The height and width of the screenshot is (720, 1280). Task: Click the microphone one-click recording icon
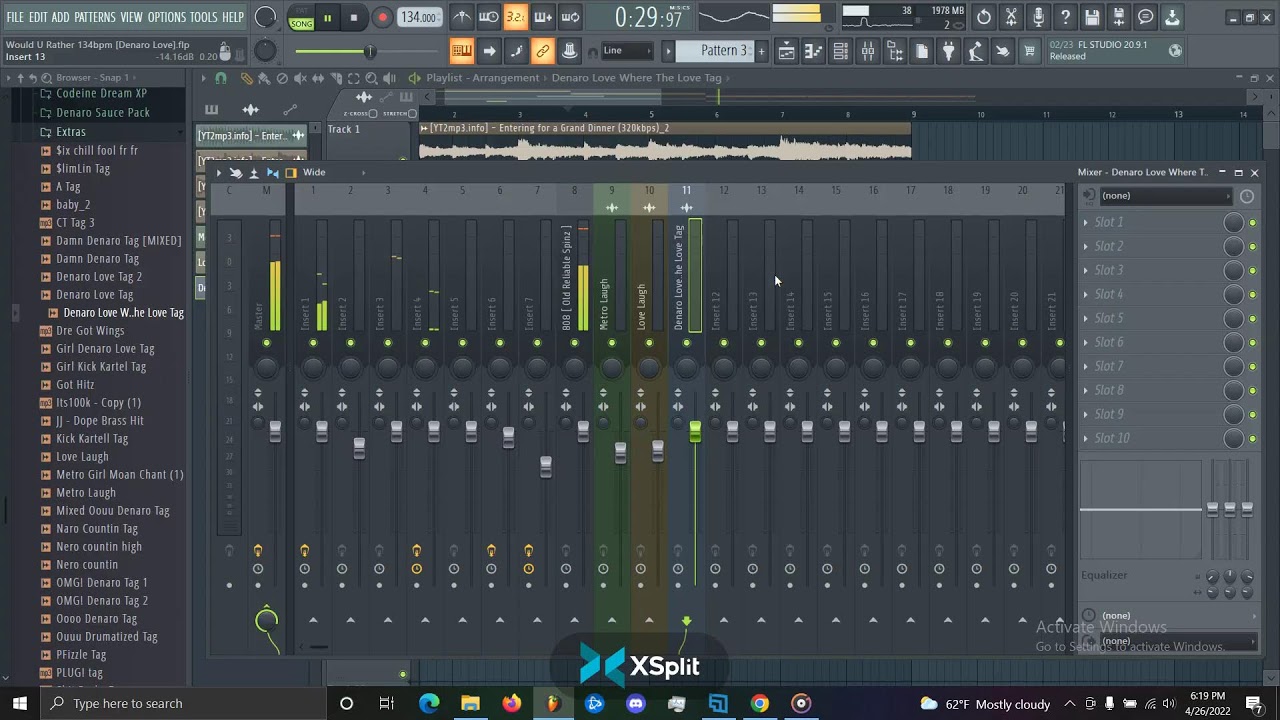coord(1038,17)
